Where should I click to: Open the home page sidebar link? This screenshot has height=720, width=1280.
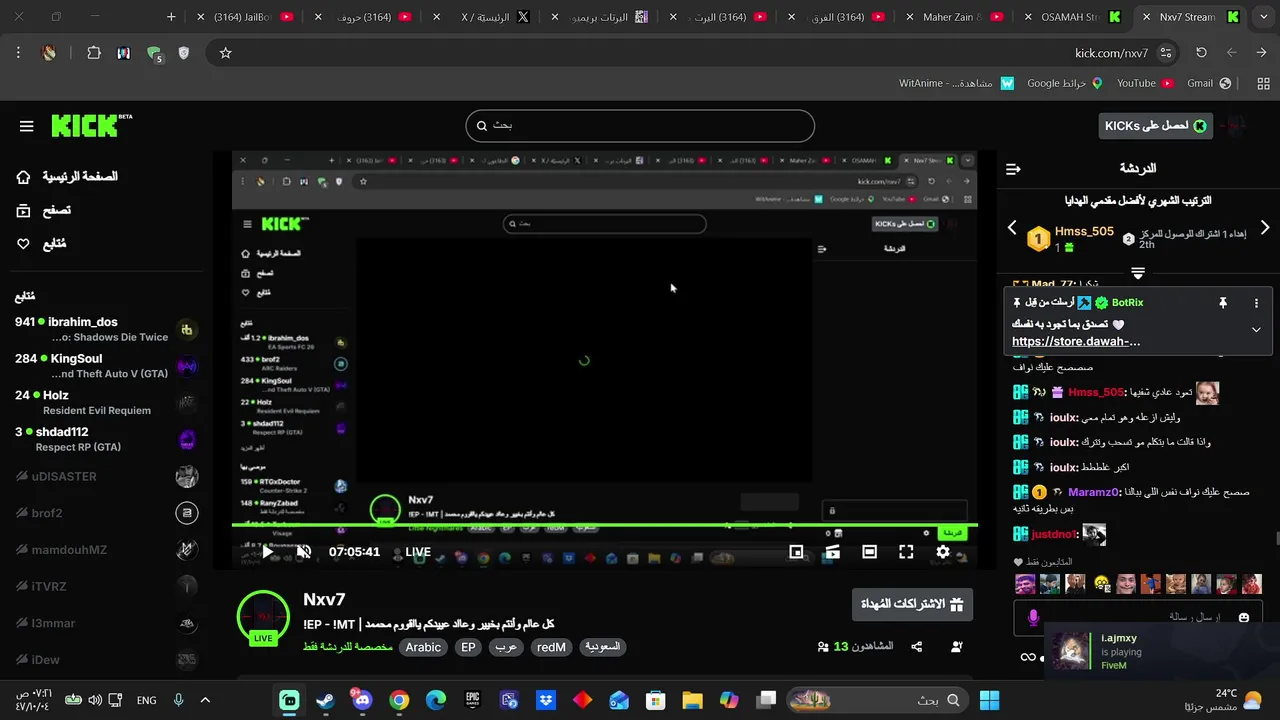click(x=68, y=177)
